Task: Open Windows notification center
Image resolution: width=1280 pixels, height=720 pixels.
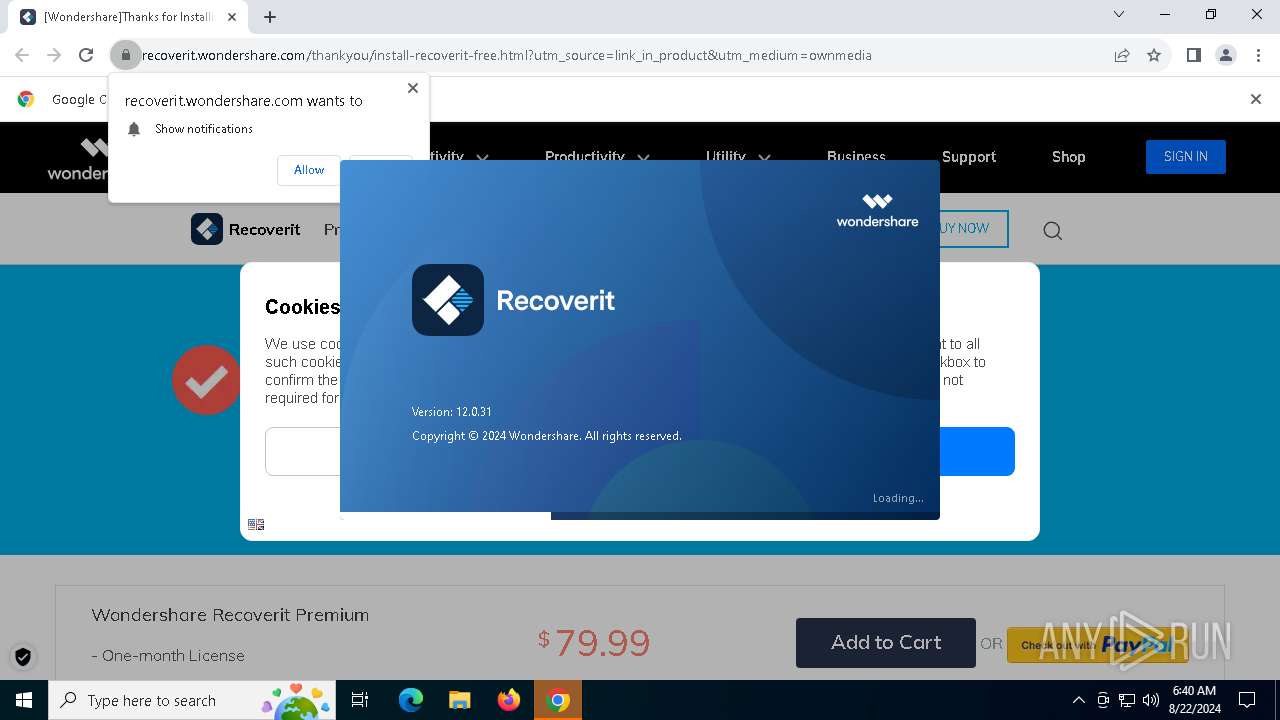Action: click(x=1247, y=700)
